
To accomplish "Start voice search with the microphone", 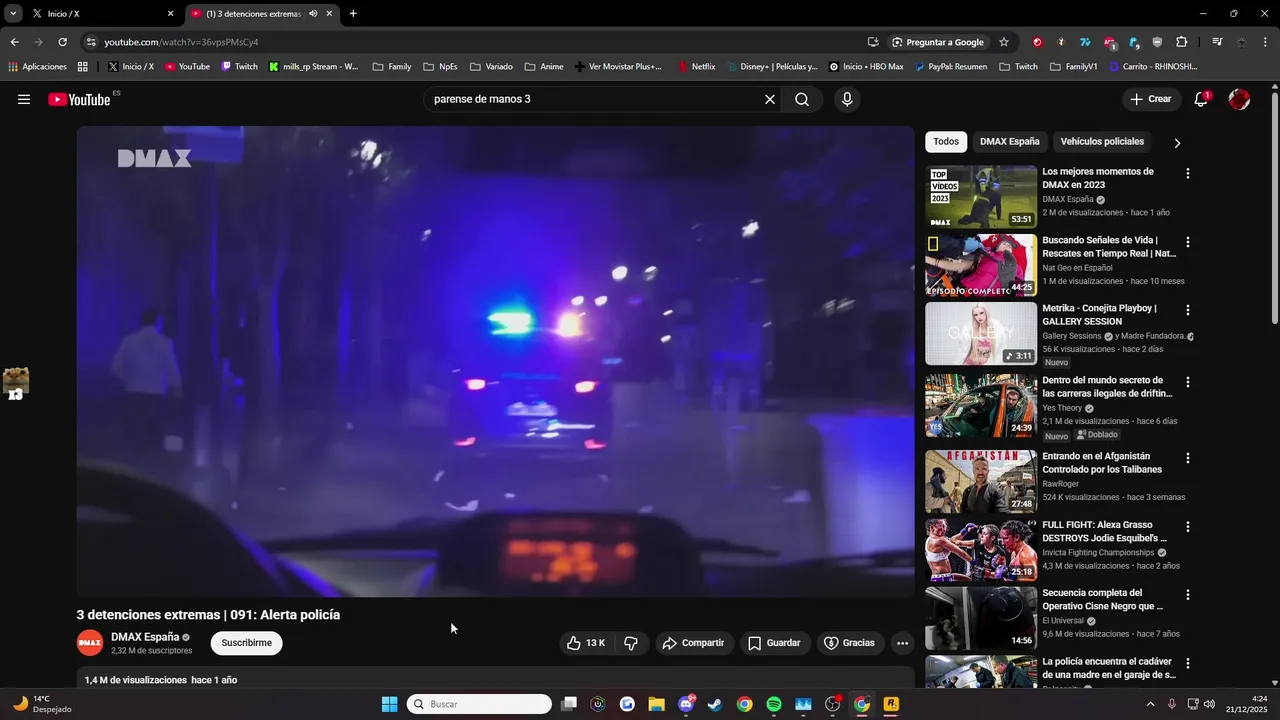I will [x=847, y=99].
